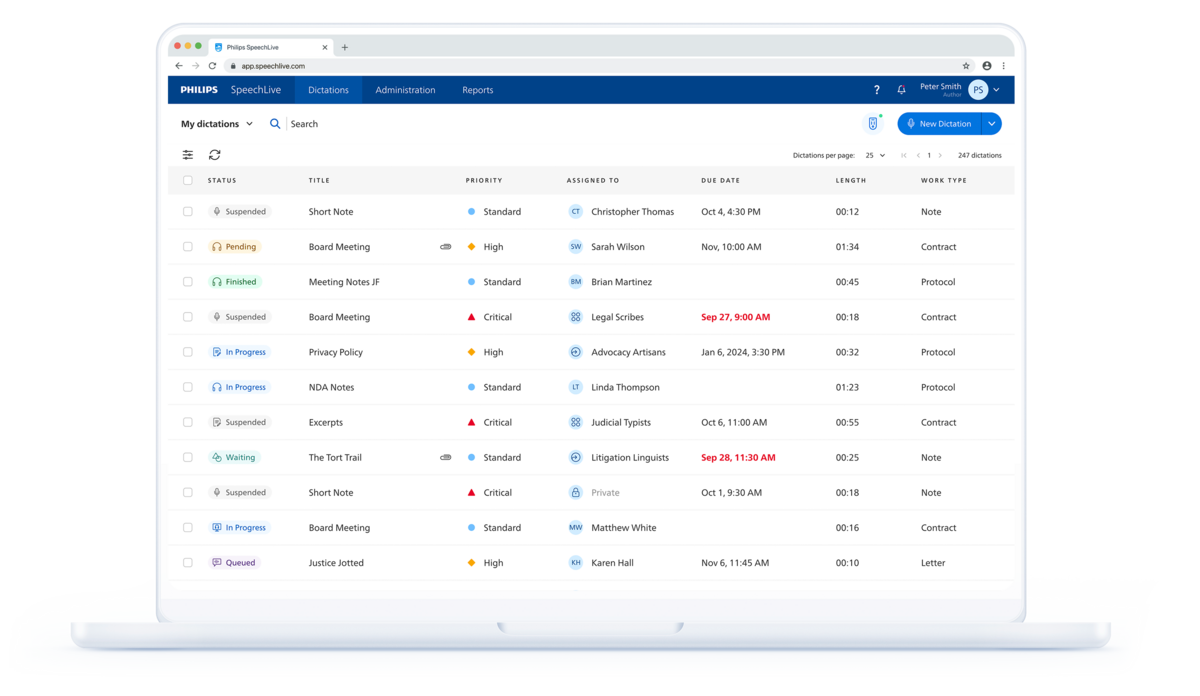Open a new browser tab

(x=345, y=47)
